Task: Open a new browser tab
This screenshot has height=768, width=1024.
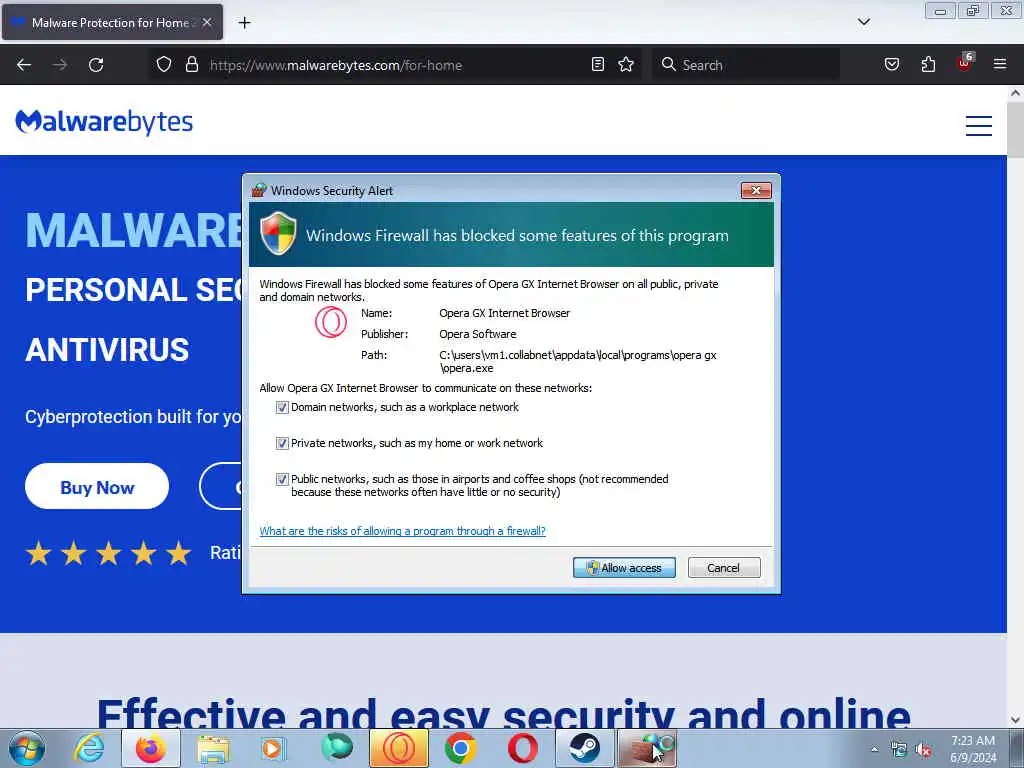Action: pos(244,23)
